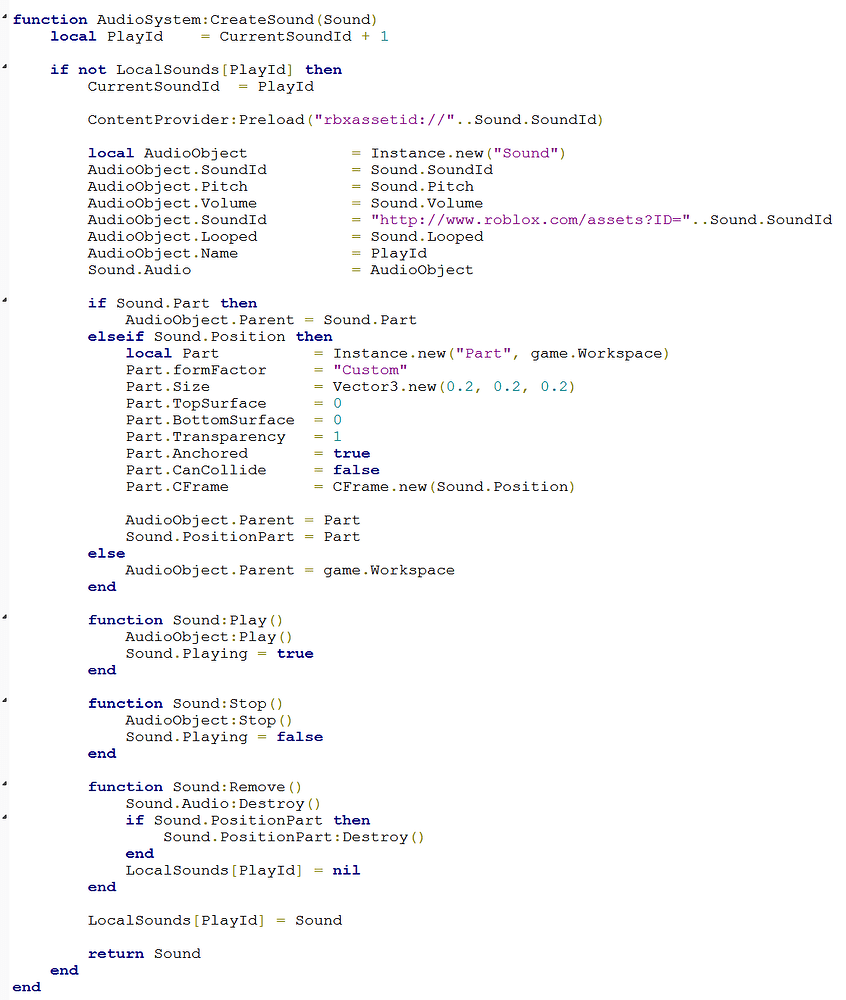
Task: Click the 'Sound.PositionPart = Part' line
Action: [243, 536]
